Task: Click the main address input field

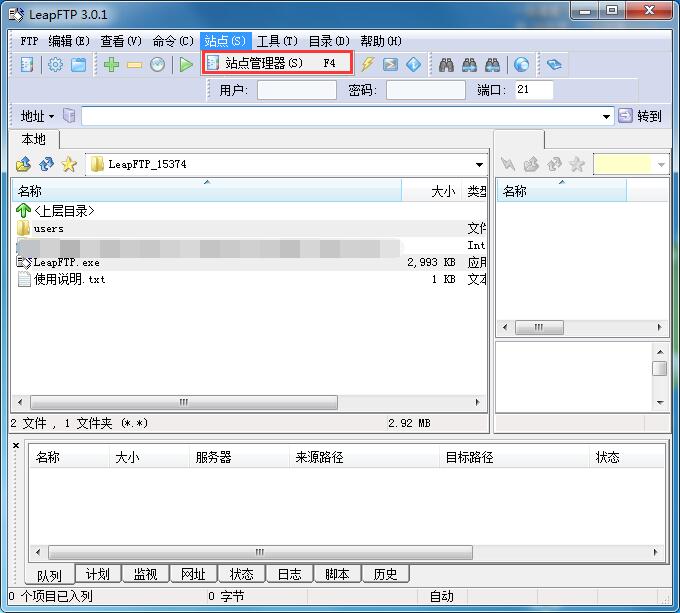Action: [340, 116]
